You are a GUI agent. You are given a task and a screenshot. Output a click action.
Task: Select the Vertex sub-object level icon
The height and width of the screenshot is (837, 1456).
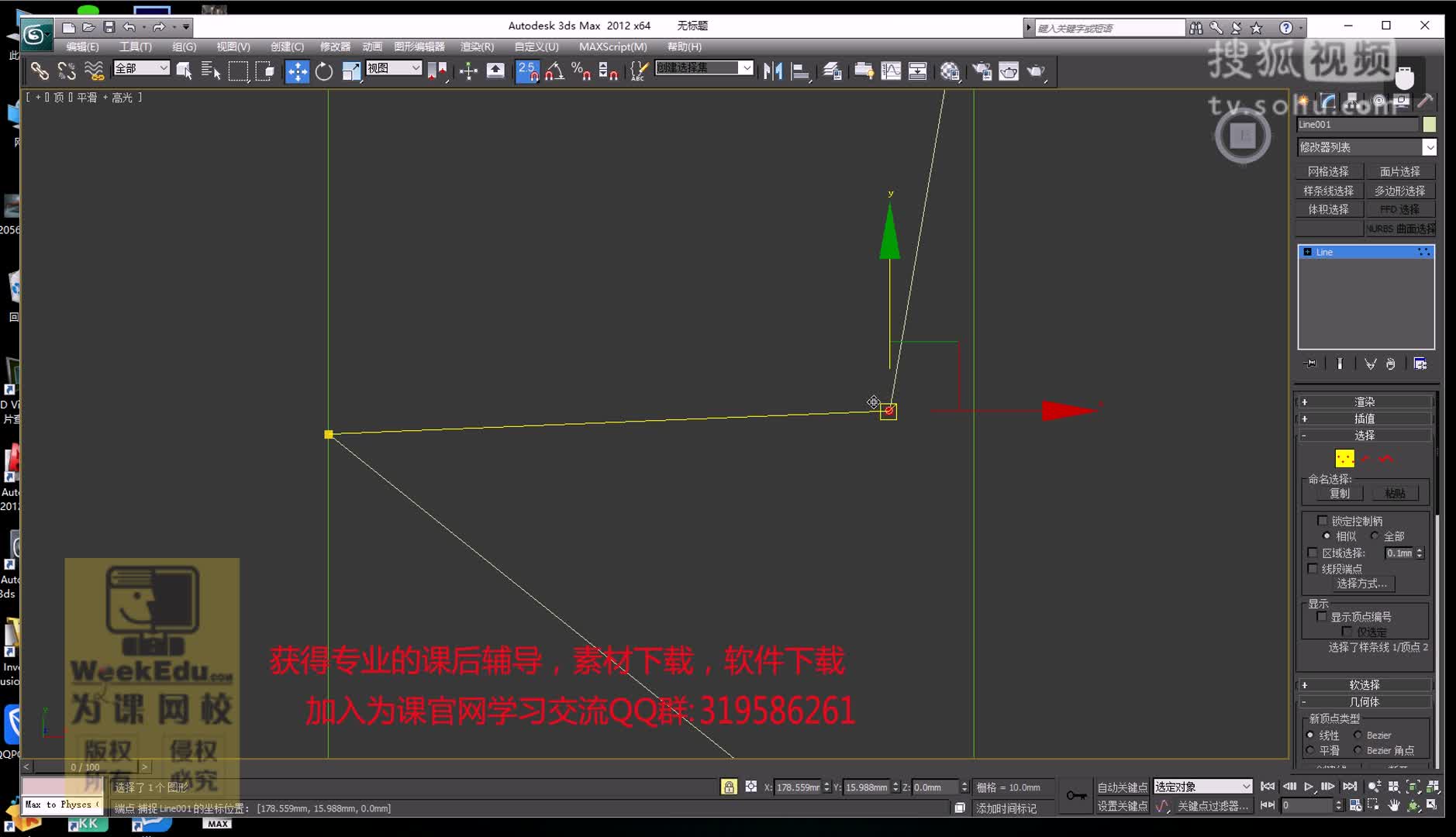tap(1344, 459)
